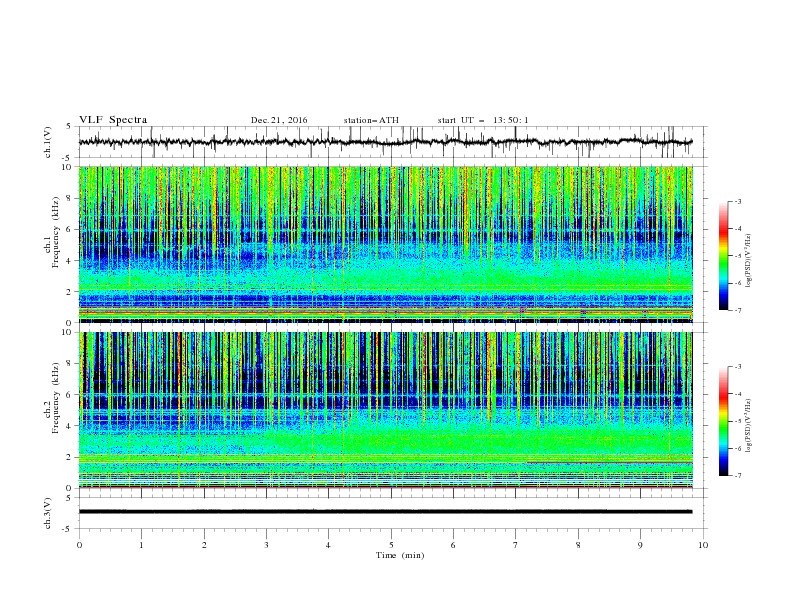Image resolution: width=792 pixels, height=612 pixels.
Task: Click the "VLF Spectra" plot title
Action: coord(113,120)
